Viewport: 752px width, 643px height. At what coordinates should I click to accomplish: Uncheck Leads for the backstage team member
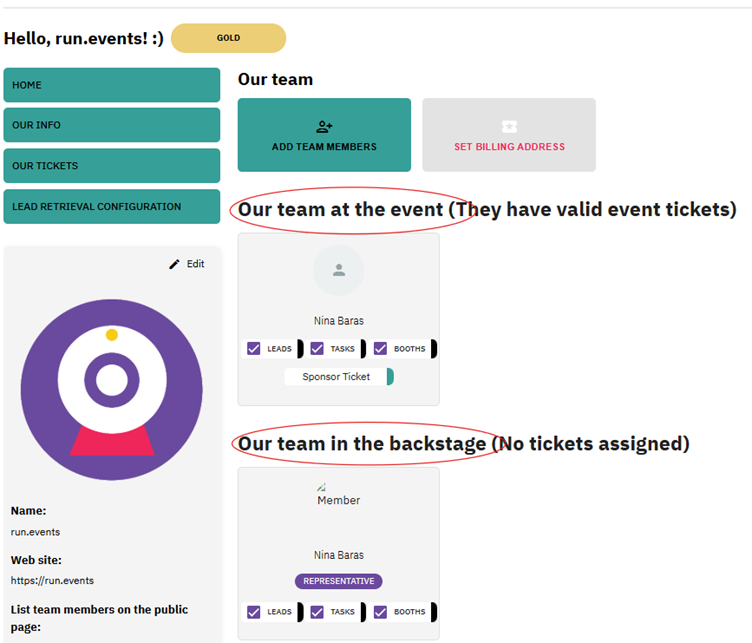coord(254,612)
